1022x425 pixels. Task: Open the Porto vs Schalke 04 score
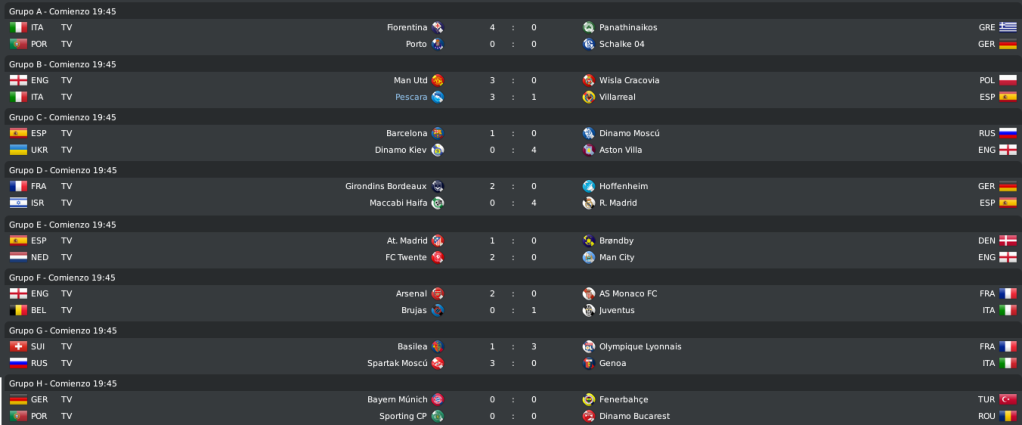point(513,44)
